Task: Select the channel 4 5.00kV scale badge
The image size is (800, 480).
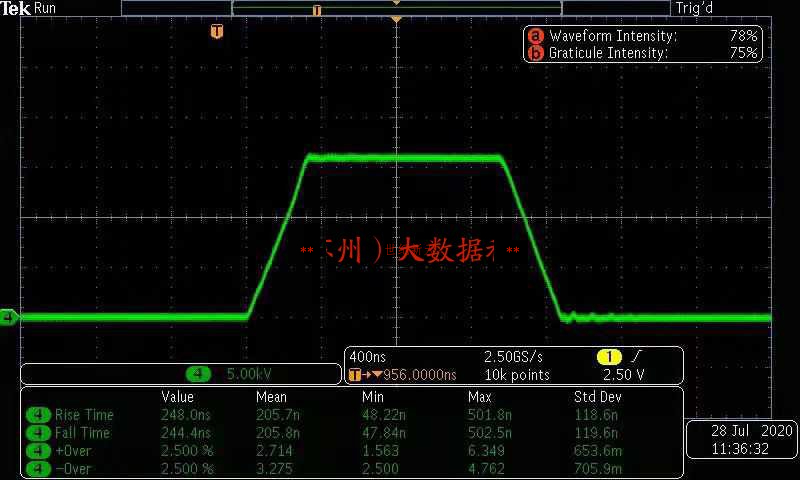Action: pyautogui.click(x=200, y=374)
